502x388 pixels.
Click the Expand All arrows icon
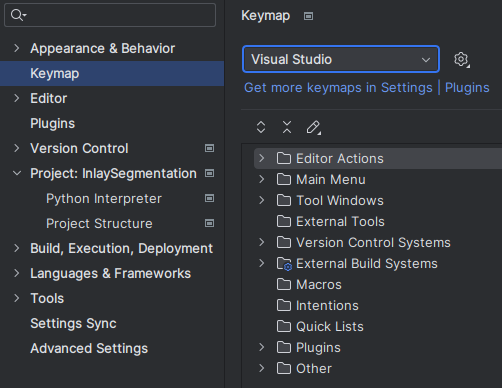coord(261,127)
